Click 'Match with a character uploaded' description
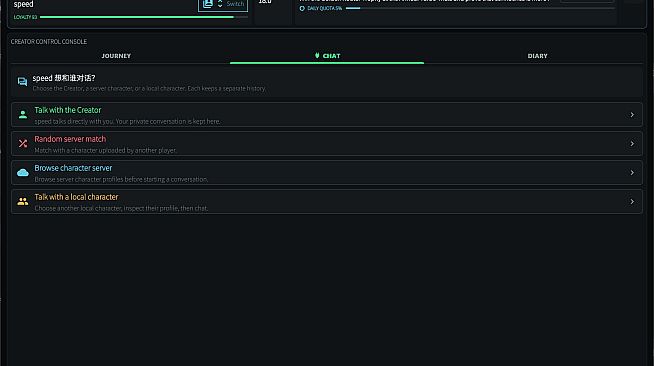This screenshot has height=366, width=654. pyautogui.click(x=105, y=150)
